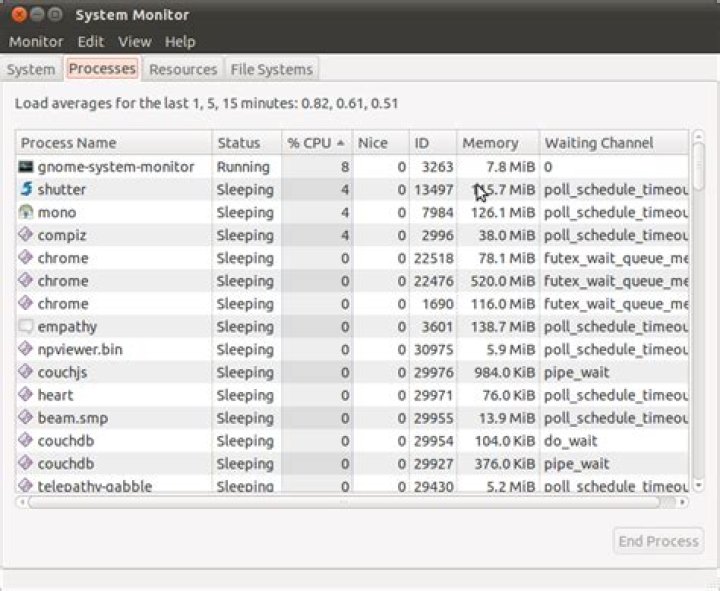Image resolution: width=720 pixels, height=591 pixels.
Task: Click the beam.smp process icon
Action: pos(26,417)
